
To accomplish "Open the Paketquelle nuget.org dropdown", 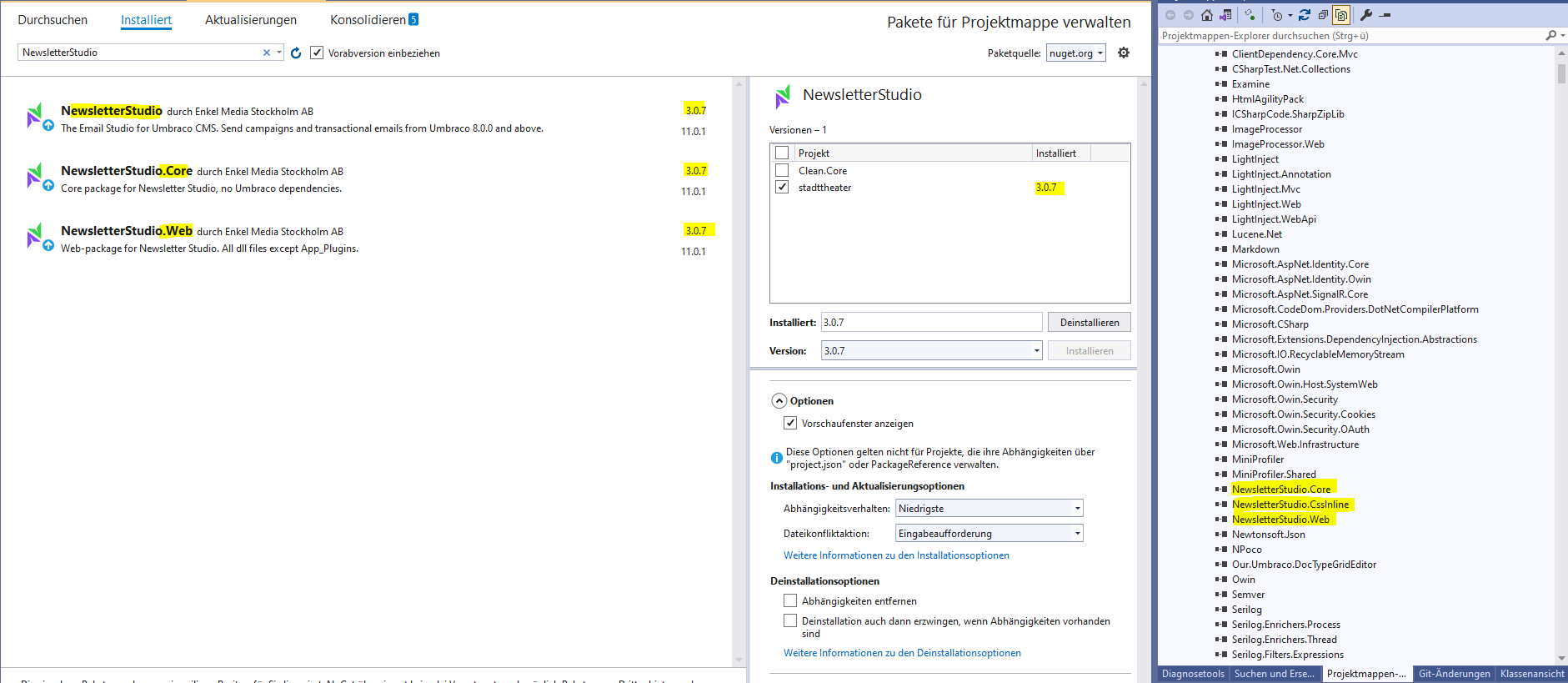I will [x=1076, y=53].
